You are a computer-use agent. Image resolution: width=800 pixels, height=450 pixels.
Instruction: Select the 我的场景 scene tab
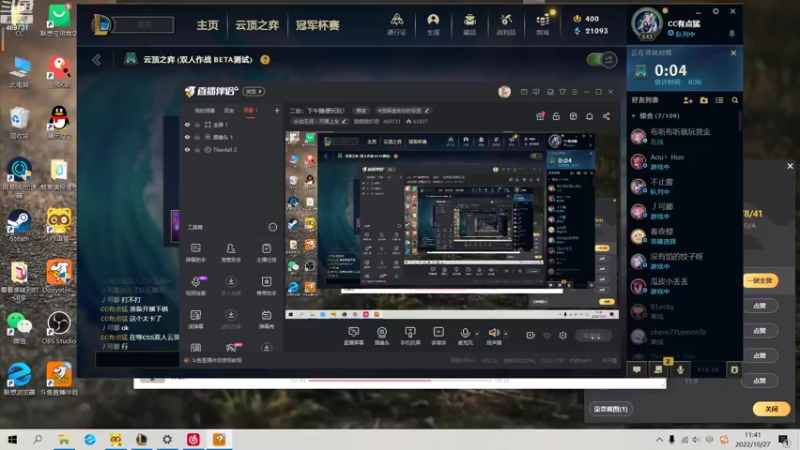[205, 110]
